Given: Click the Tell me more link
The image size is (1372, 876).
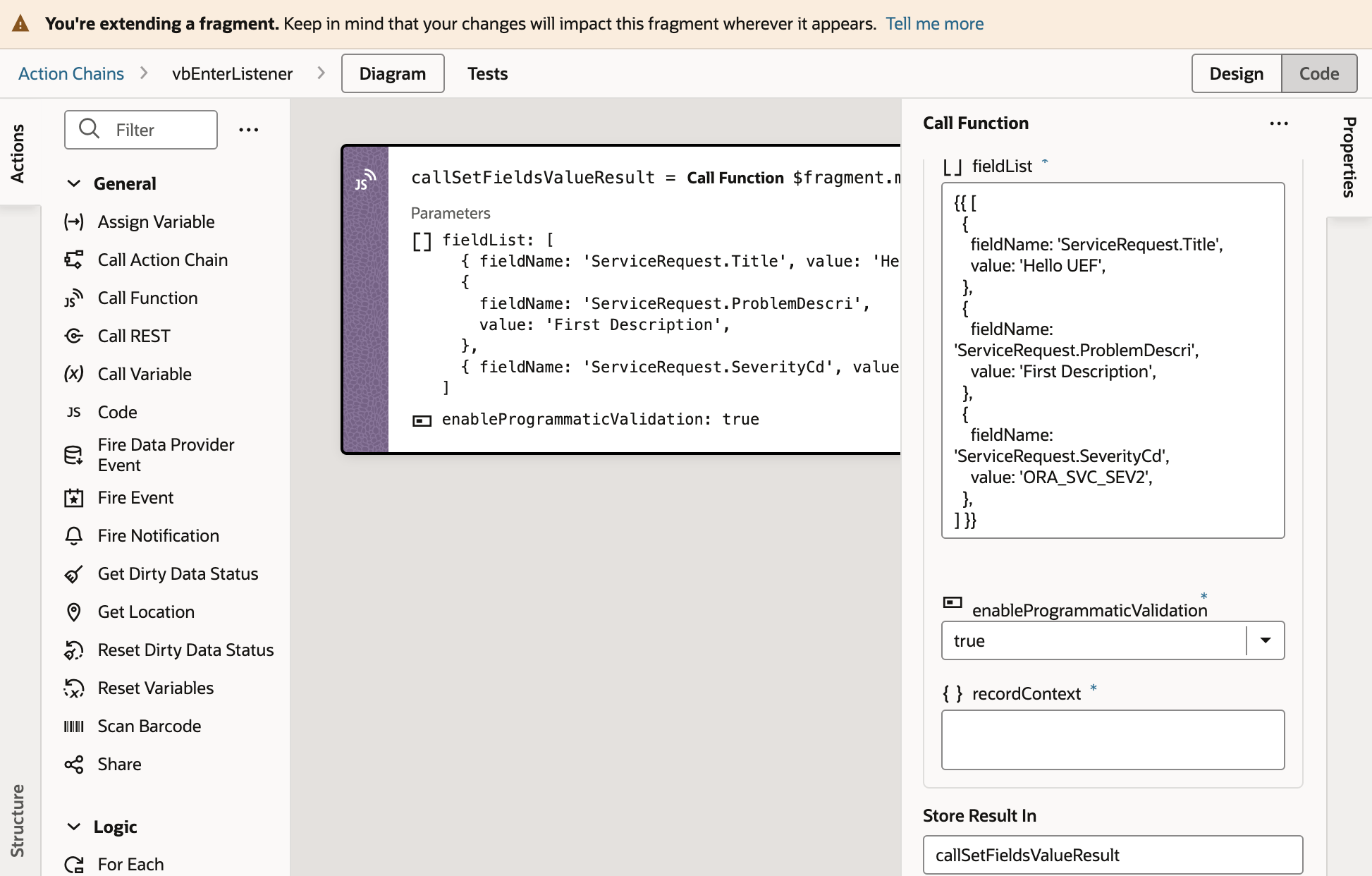Looking at the screenshot, I should tap(934, 24).
